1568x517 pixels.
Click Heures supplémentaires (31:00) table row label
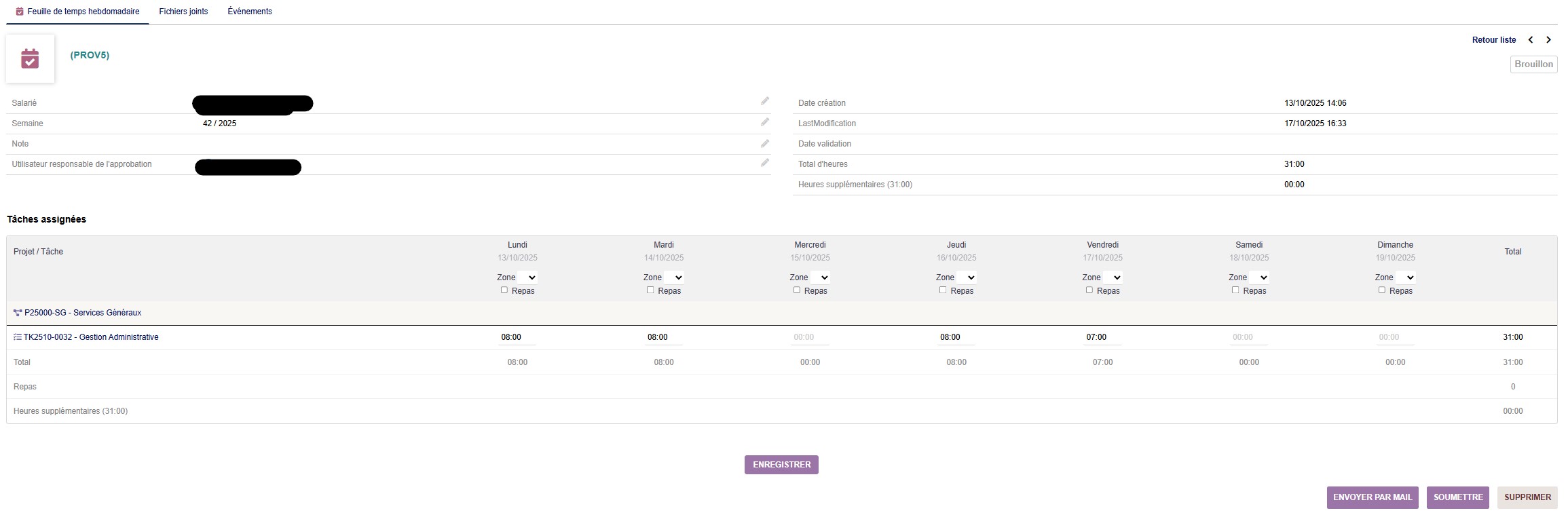[71, 411]
